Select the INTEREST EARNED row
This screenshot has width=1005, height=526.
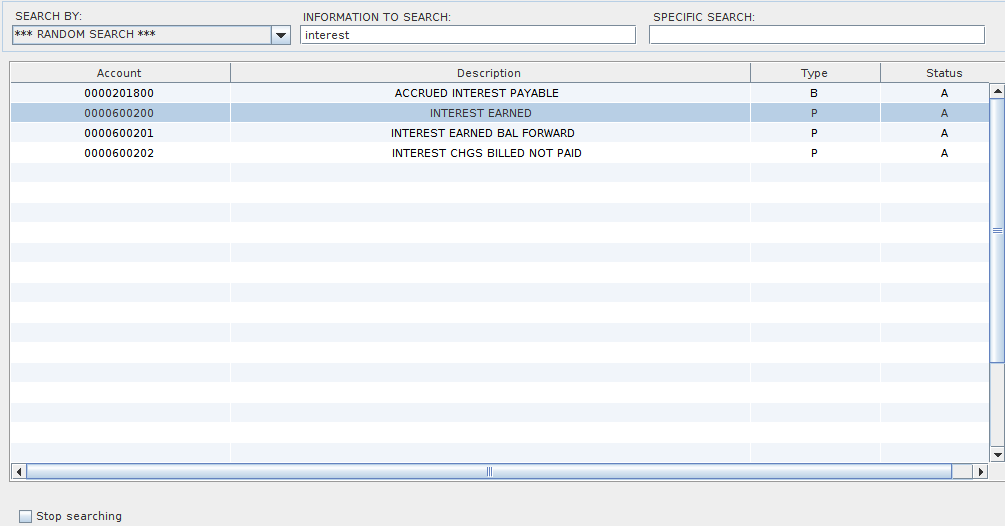pyautogui.click(x=481, y=113)
